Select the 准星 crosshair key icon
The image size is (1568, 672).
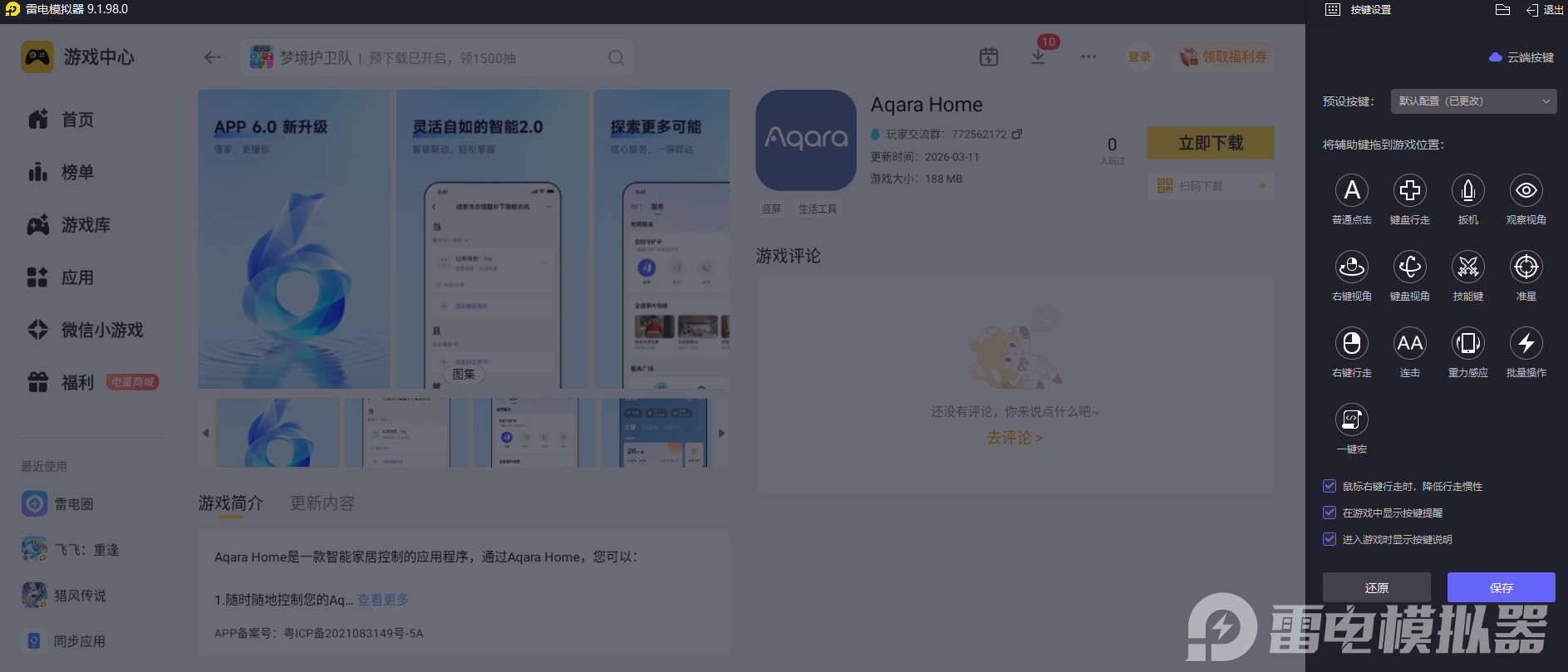pyautogui.click(x=1526, y=267)
